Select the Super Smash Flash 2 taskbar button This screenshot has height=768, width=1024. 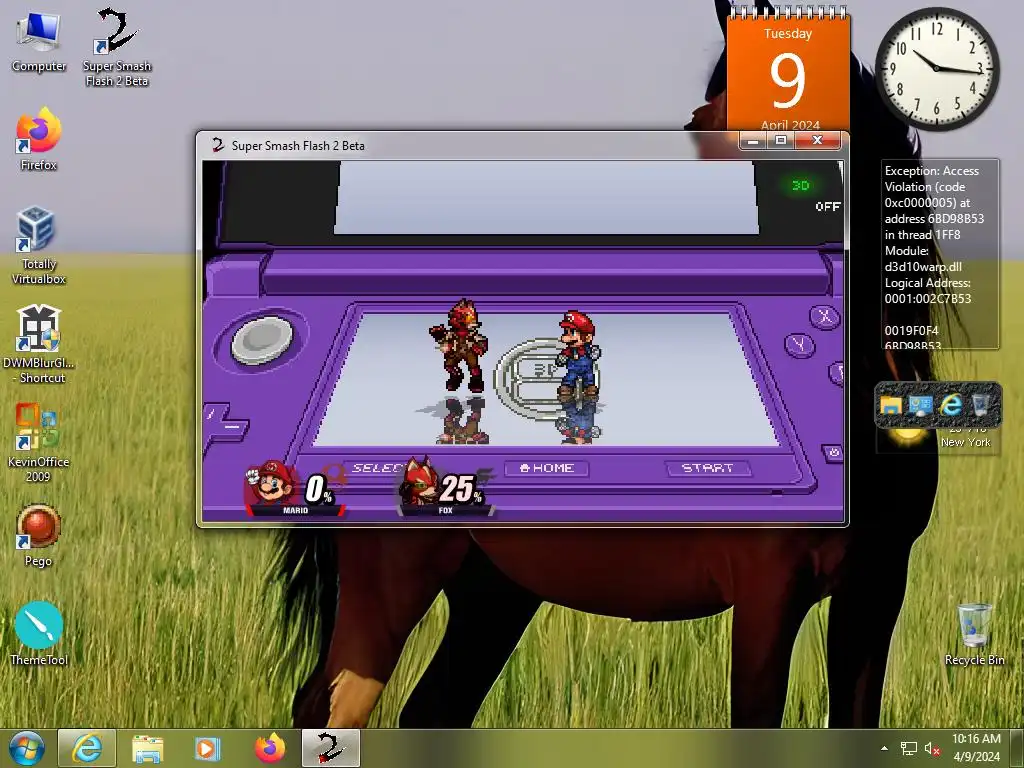point(330,748)
